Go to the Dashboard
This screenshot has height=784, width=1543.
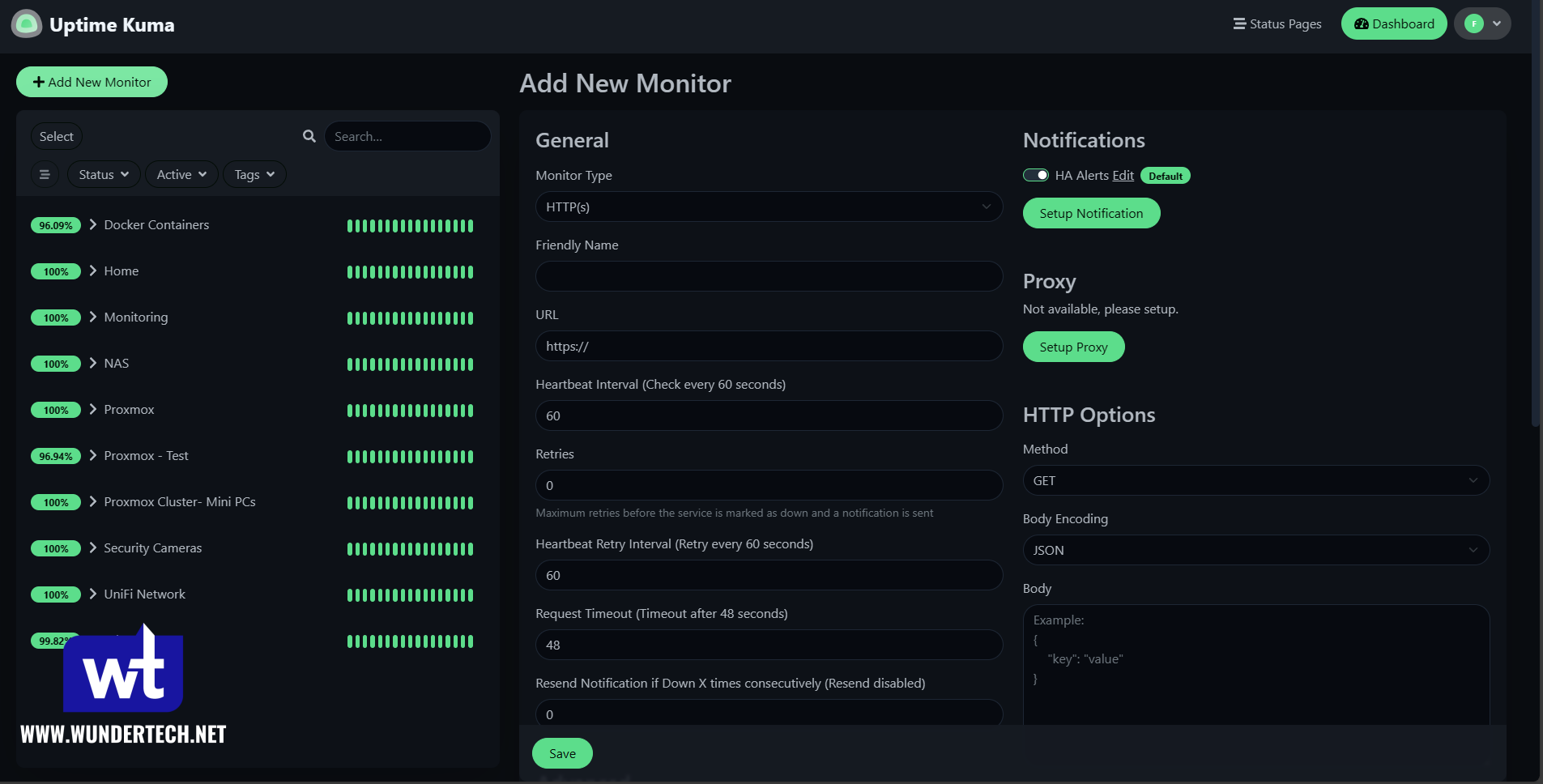coord(1394,23)
